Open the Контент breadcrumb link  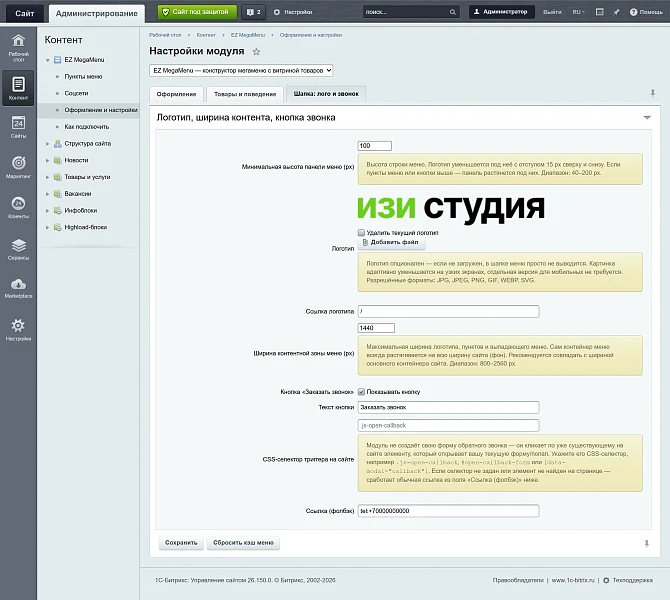point(206,35)
